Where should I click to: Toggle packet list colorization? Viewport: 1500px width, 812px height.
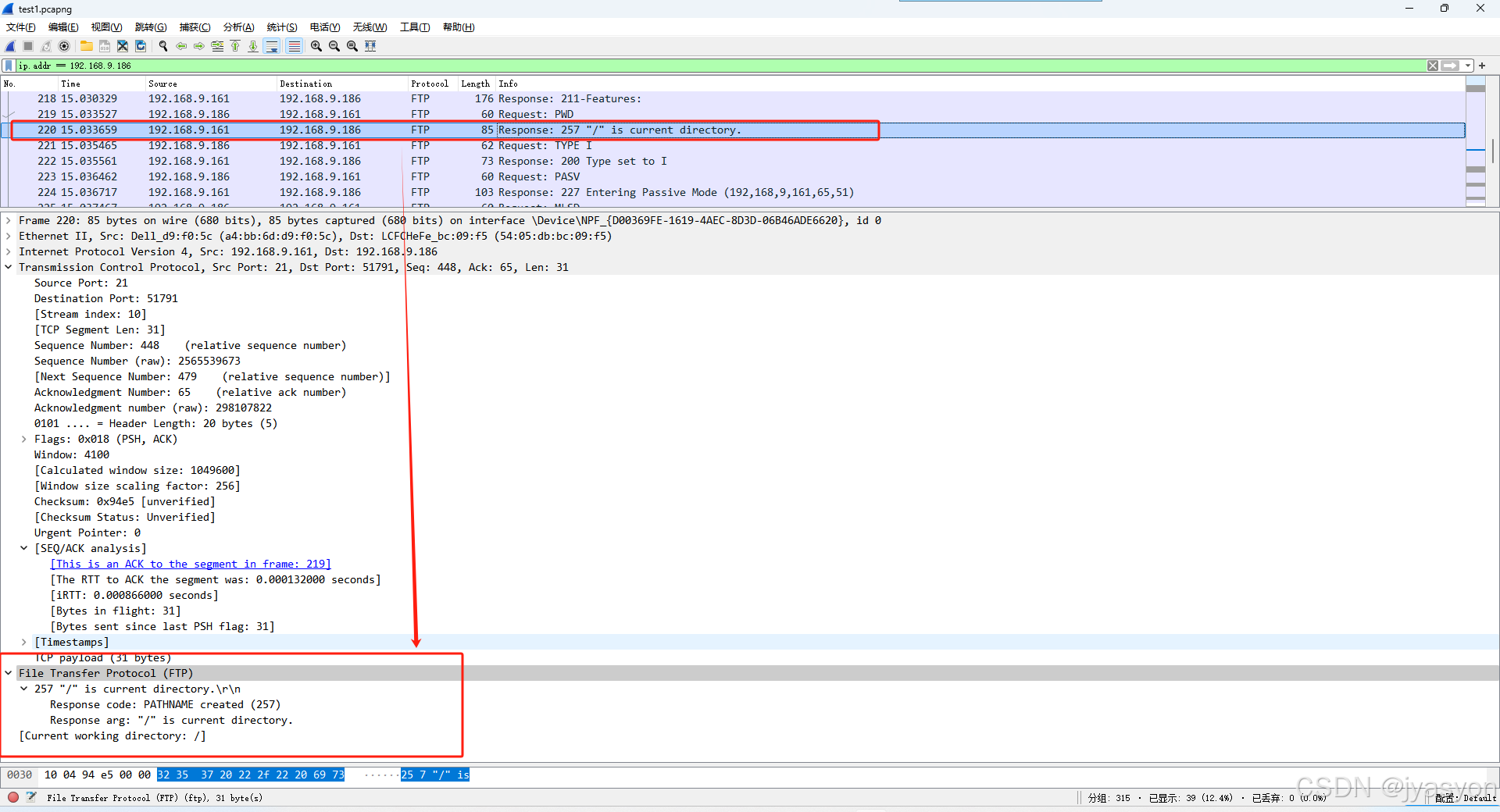click(x=294, y=46)
